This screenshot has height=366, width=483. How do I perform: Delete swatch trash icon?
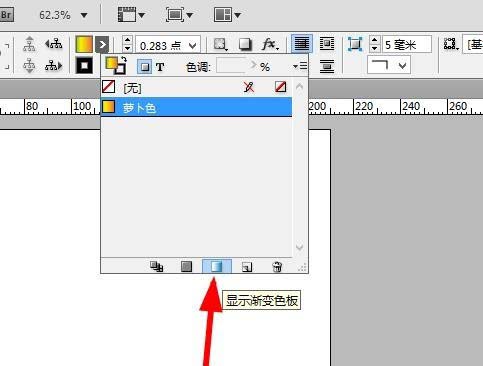point(277,267)
